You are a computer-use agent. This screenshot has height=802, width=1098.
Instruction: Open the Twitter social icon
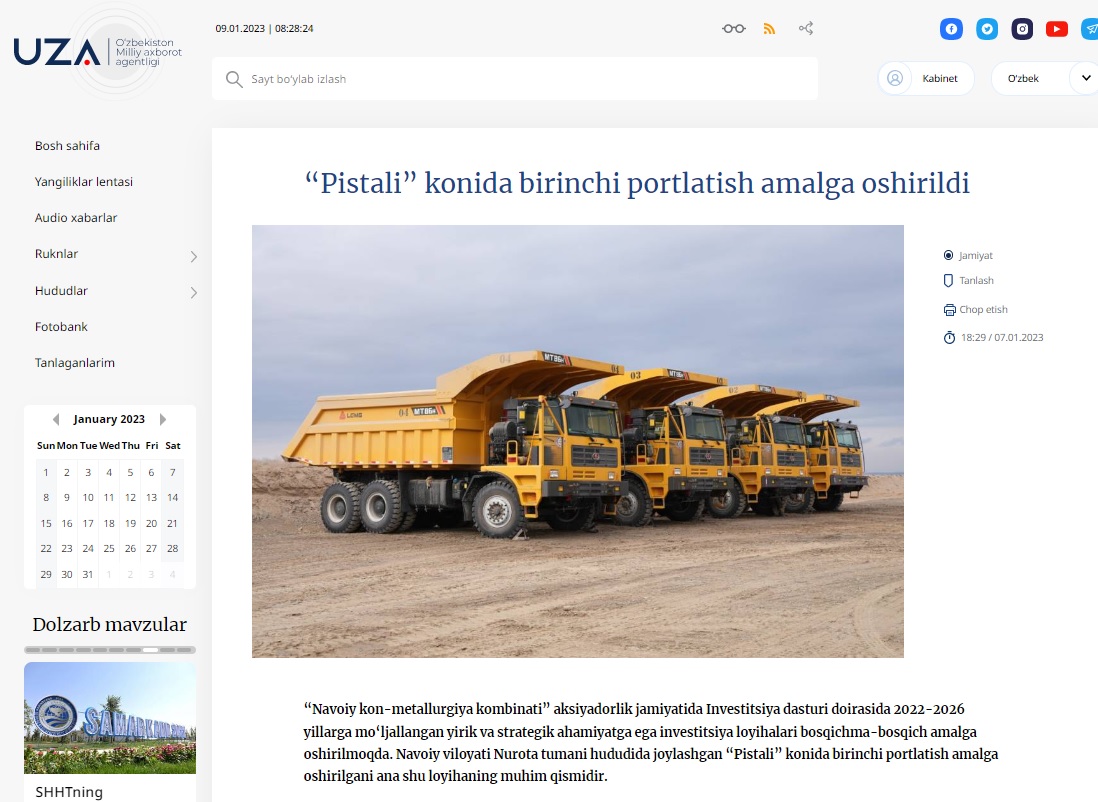point(987,29)
